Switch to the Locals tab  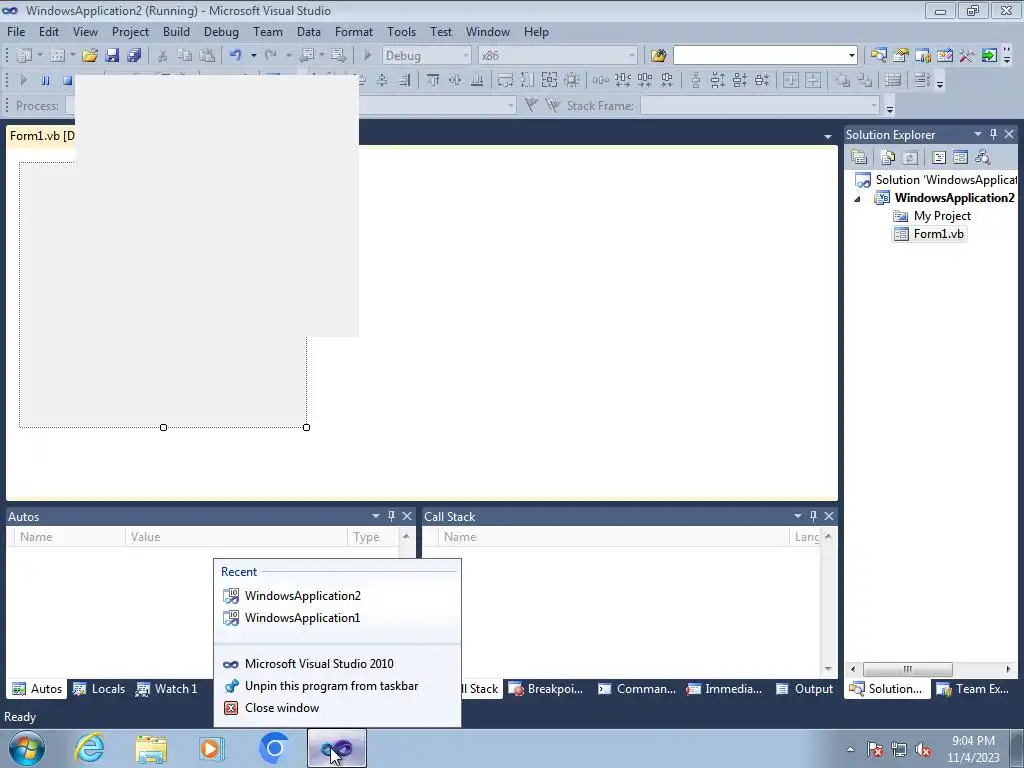(99, 688)
